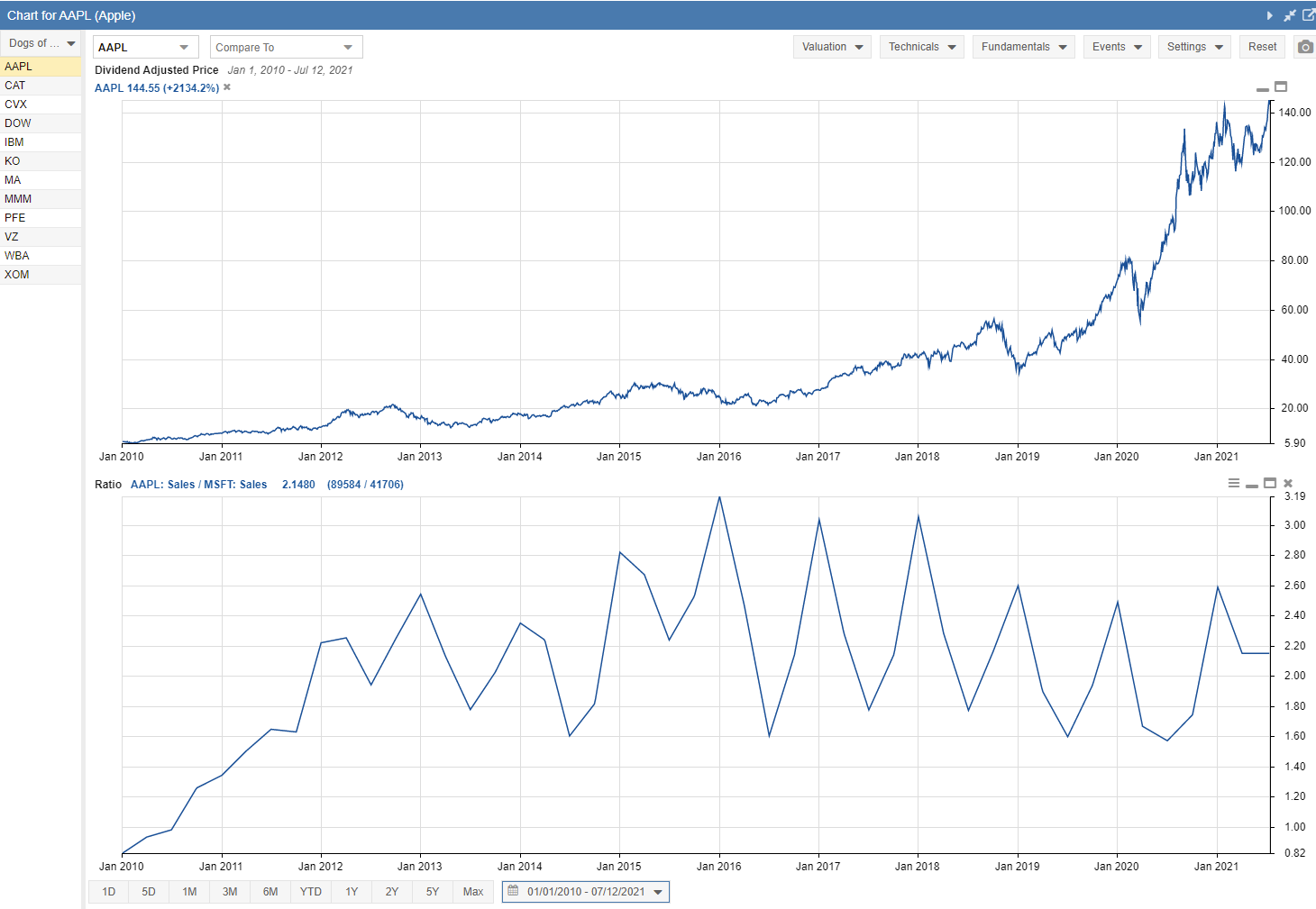Select CVX in the watchlist

pyautogui.click(x=41, y=105)
